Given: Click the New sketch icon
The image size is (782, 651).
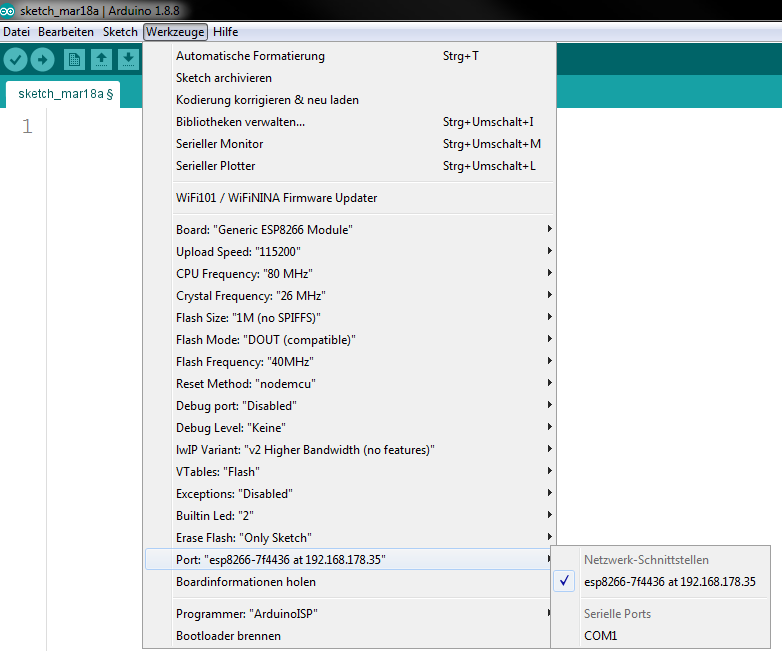Looking at the screenshot, I should tap(75, 60).
